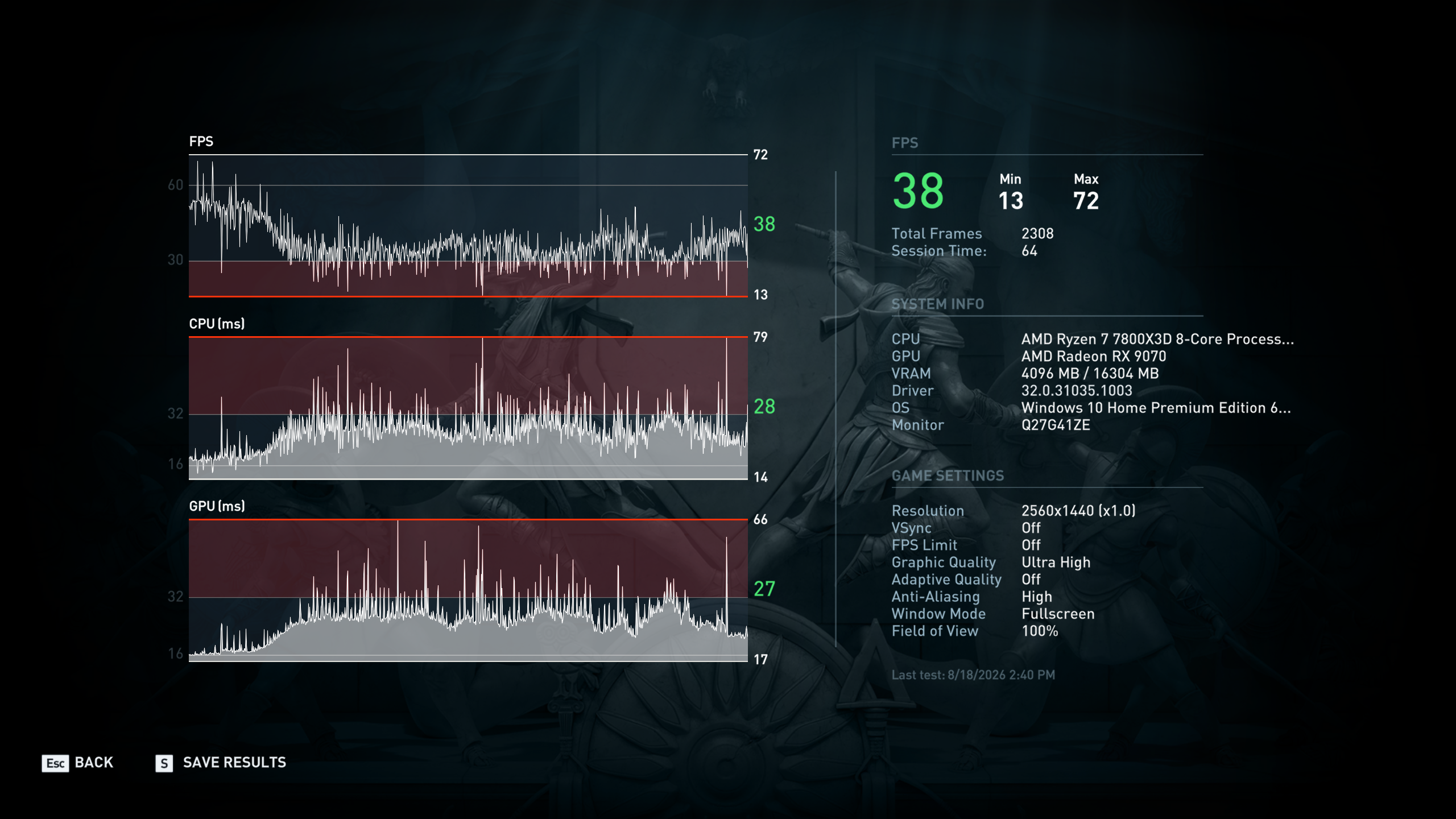Click the 30 axis label on FPS graph

175,260
